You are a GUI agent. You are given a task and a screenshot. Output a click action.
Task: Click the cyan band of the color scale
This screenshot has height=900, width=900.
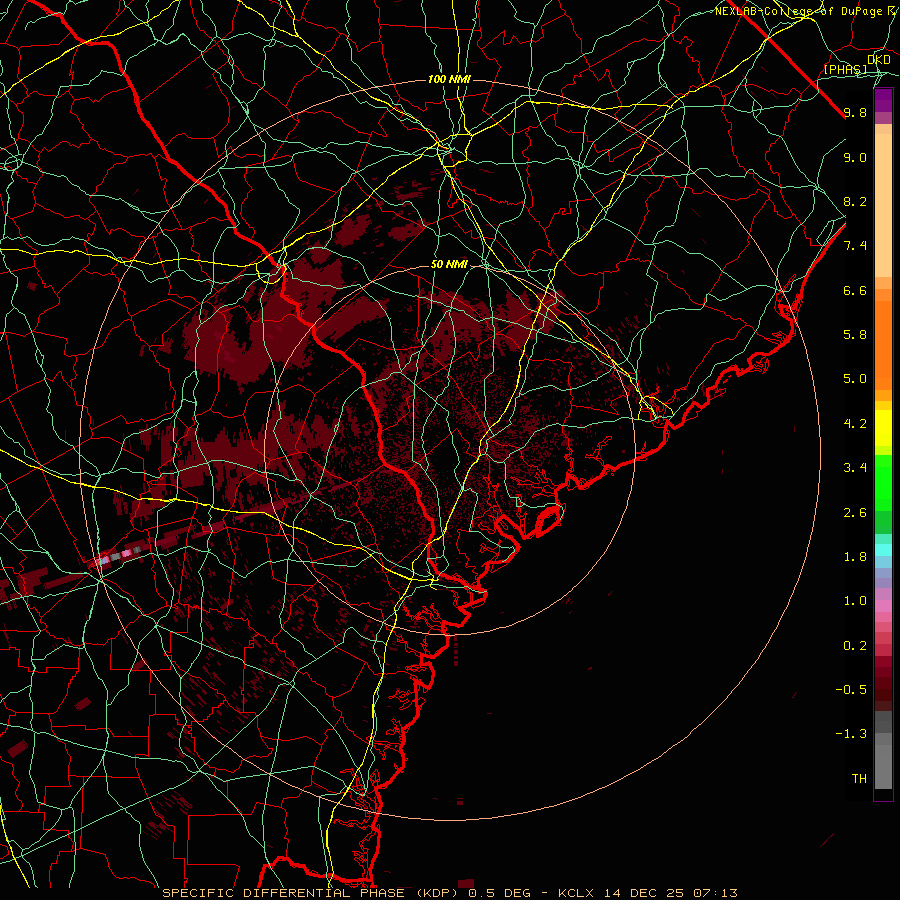883,550
